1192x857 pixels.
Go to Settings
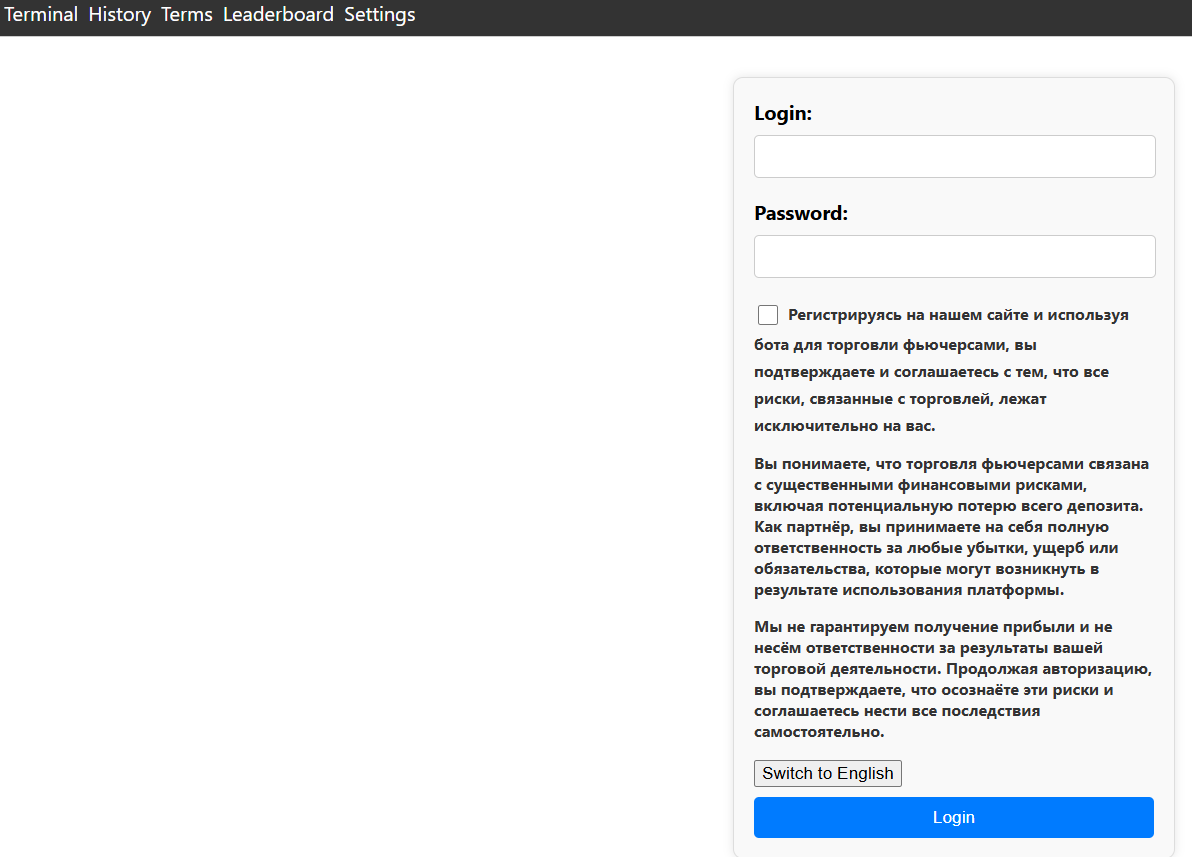(x=379, y=14)
